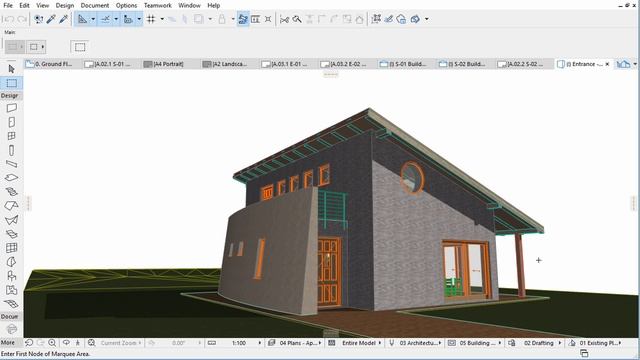Close the Entrance 3D view tab
640x360 pixels.
pos(607,64)
